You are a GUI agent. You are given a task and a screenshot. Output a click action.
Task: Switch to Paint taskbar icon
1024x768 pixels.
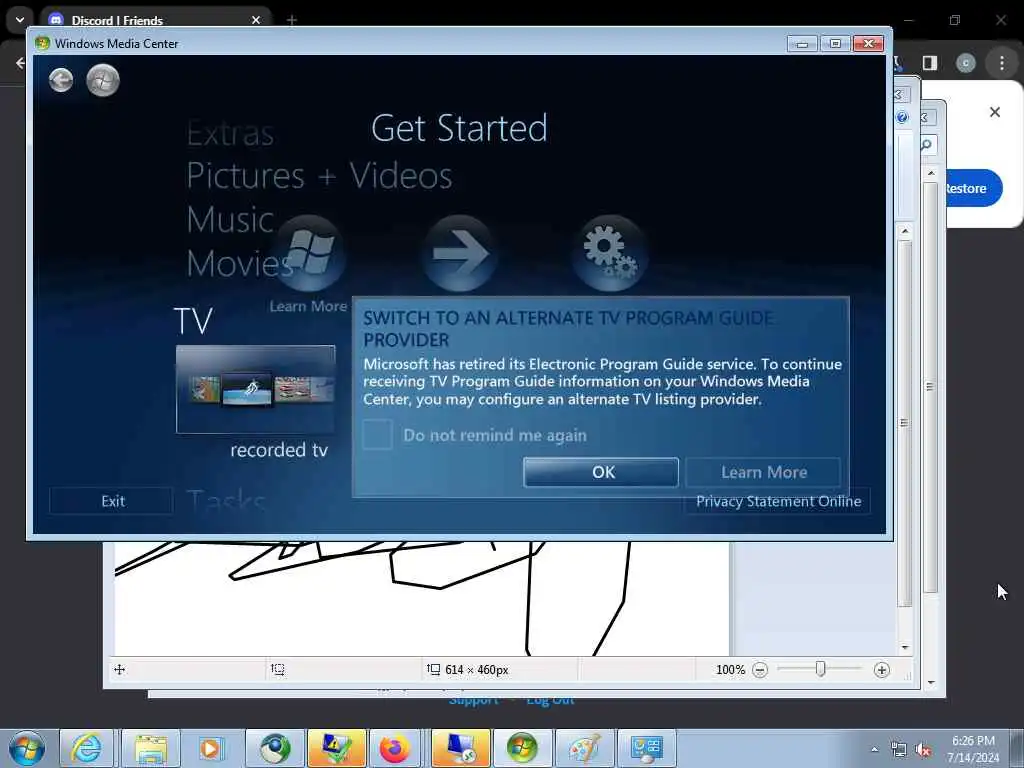point(584,748)
